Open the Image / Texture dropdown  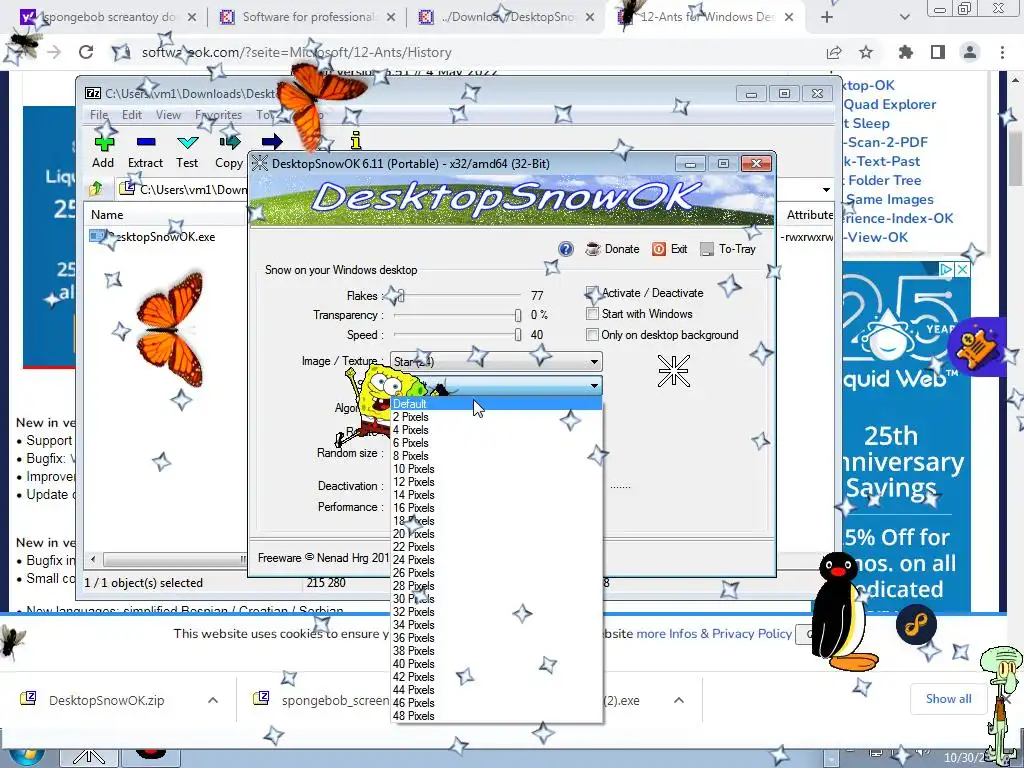[x=496, y=361]
